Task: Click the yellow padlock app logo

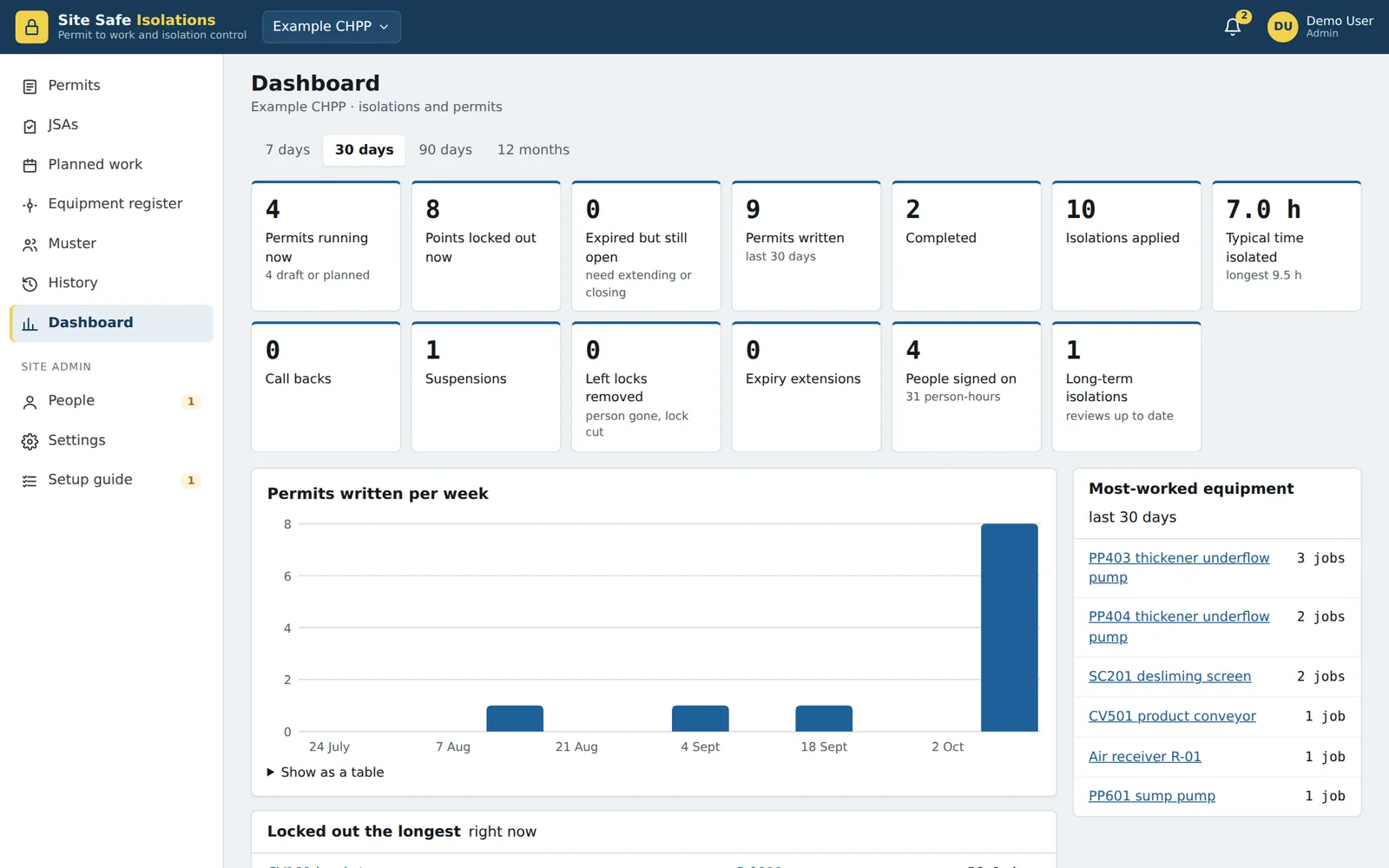Action: (31, 27)
